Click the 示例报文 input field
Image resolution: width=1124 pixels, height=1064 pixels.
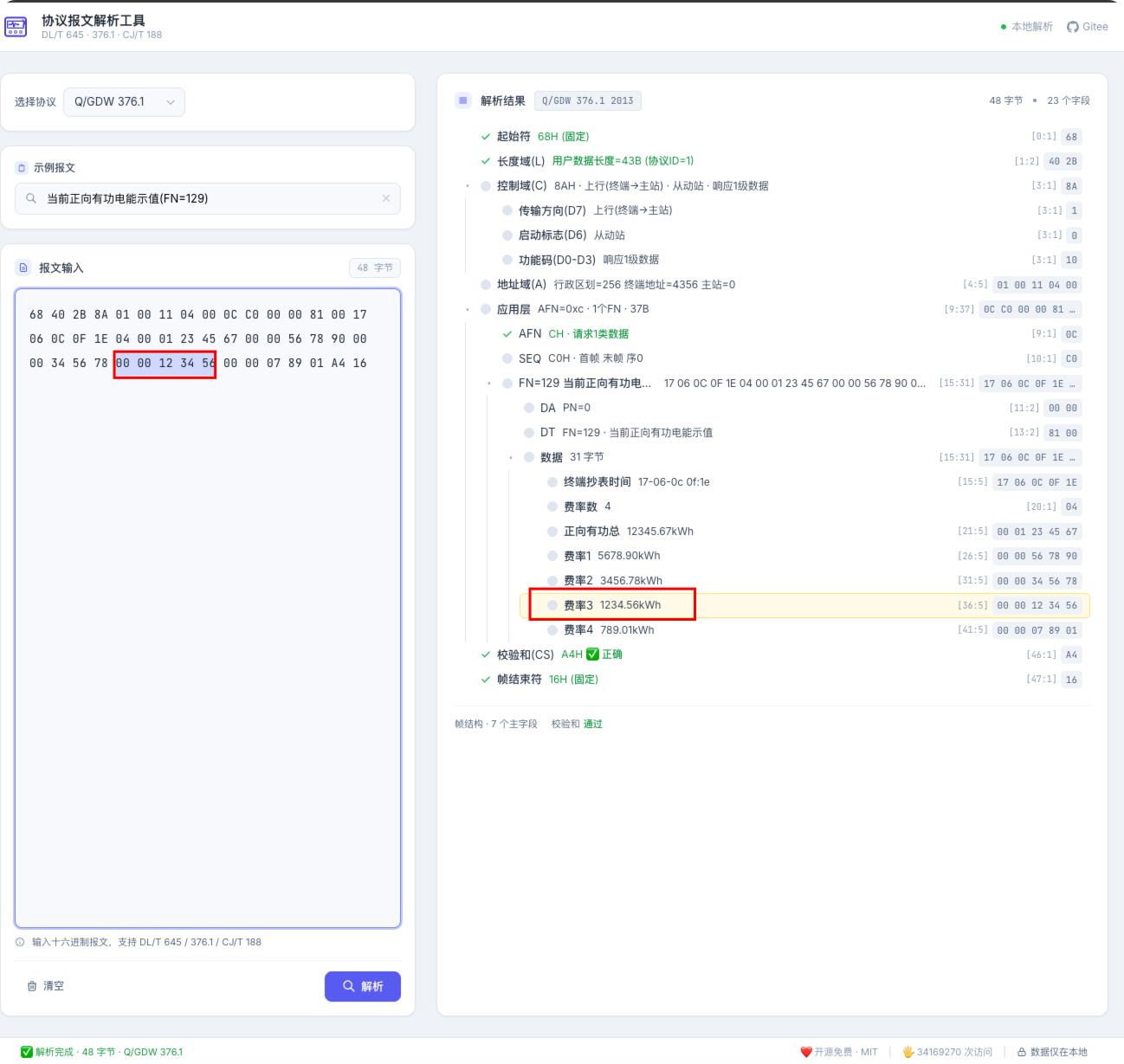pos(208,198)
